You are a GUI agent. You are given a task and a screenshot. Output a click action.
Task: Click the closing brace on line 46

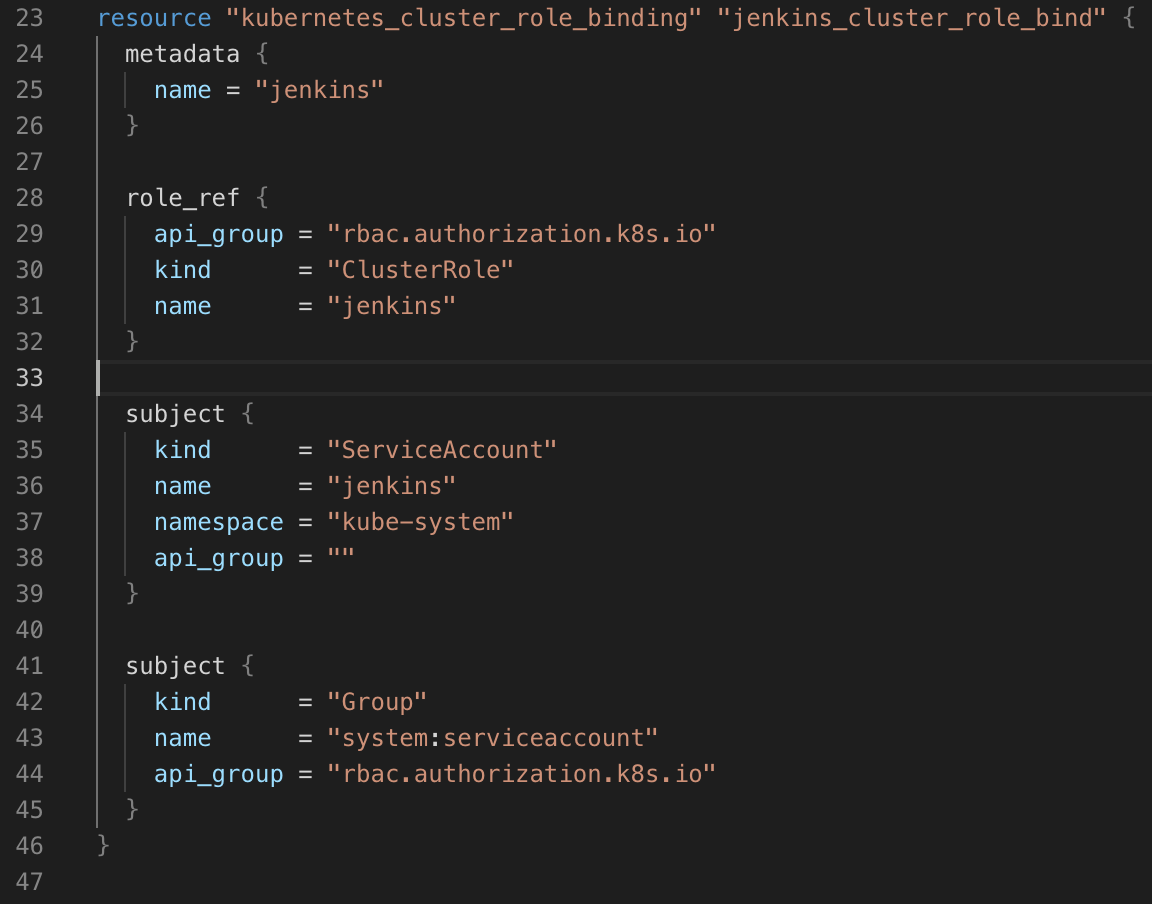[x=101, y=845]
